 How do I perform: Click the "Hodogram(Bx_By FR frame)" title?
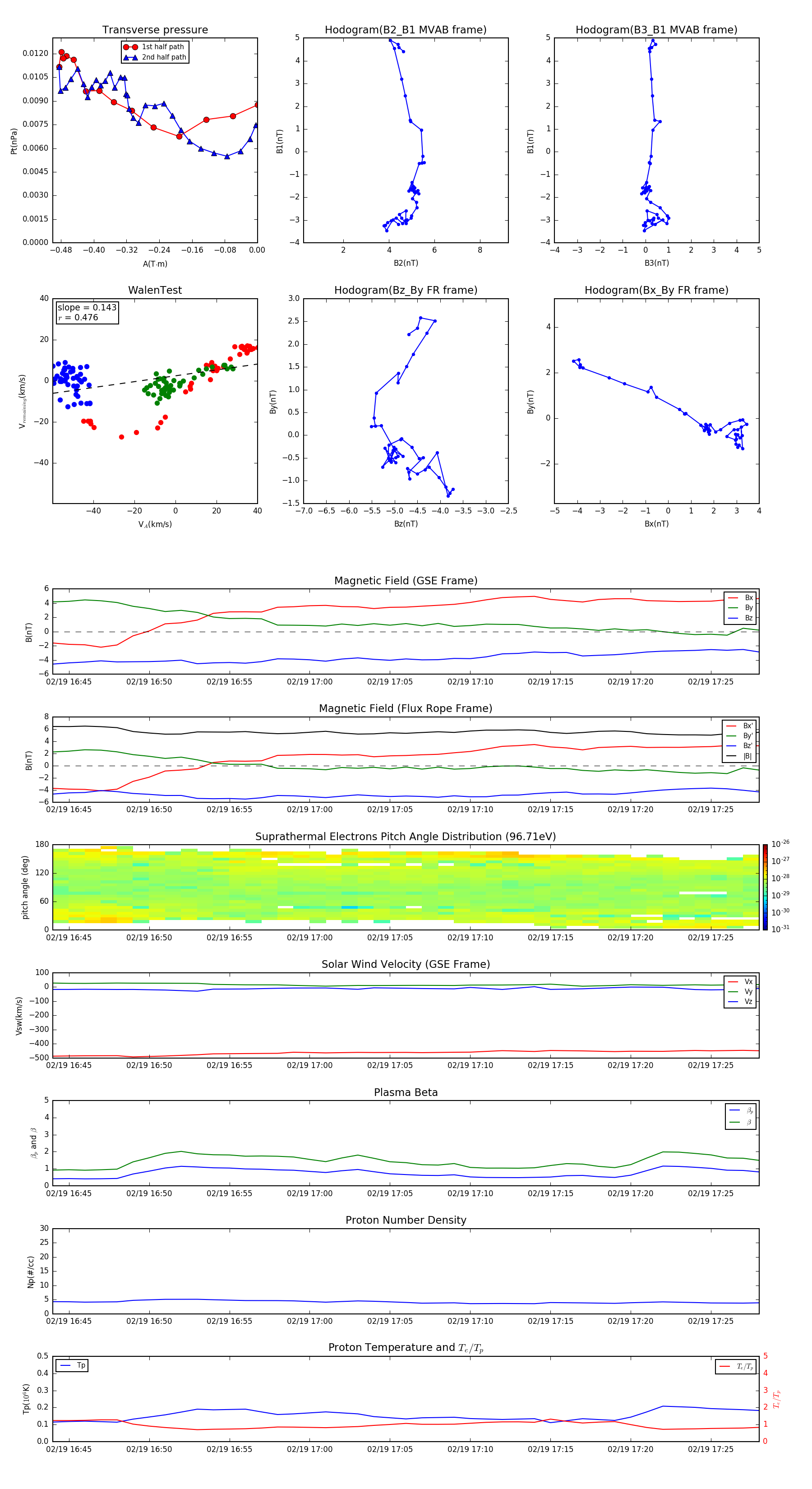point(656,290)
